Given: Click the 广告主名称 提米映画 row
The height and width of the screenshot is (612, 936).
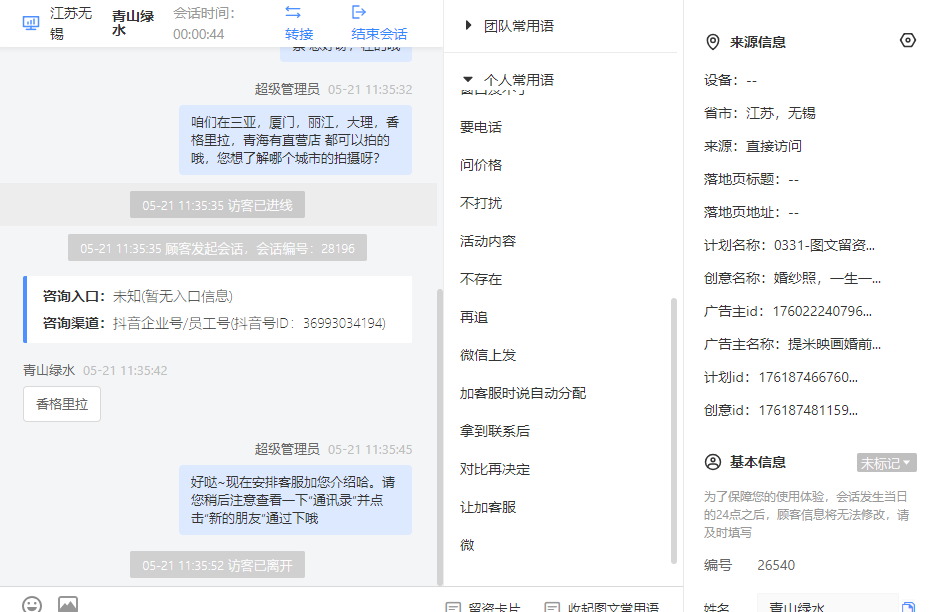Looking at the screenshot, I should 792,344.
